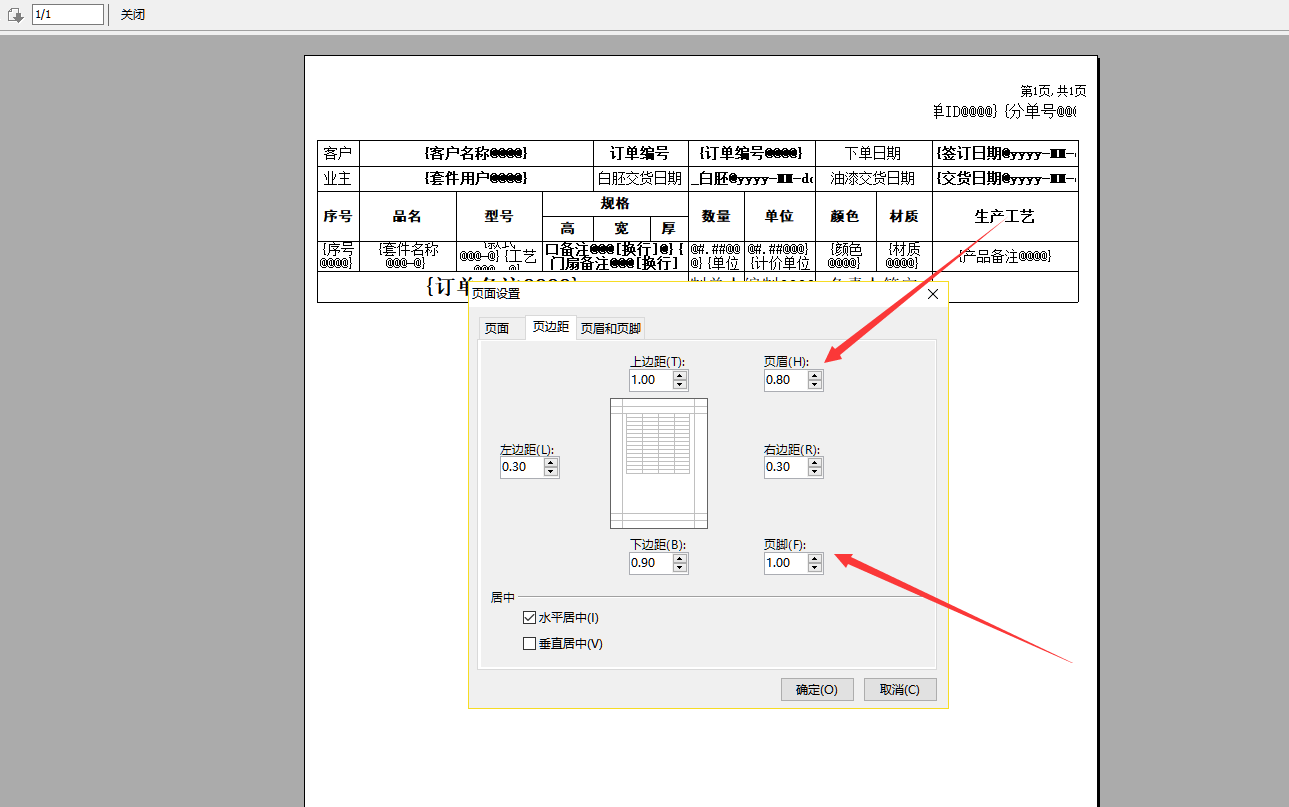Click the 右边距 value field

coord(784,467)
